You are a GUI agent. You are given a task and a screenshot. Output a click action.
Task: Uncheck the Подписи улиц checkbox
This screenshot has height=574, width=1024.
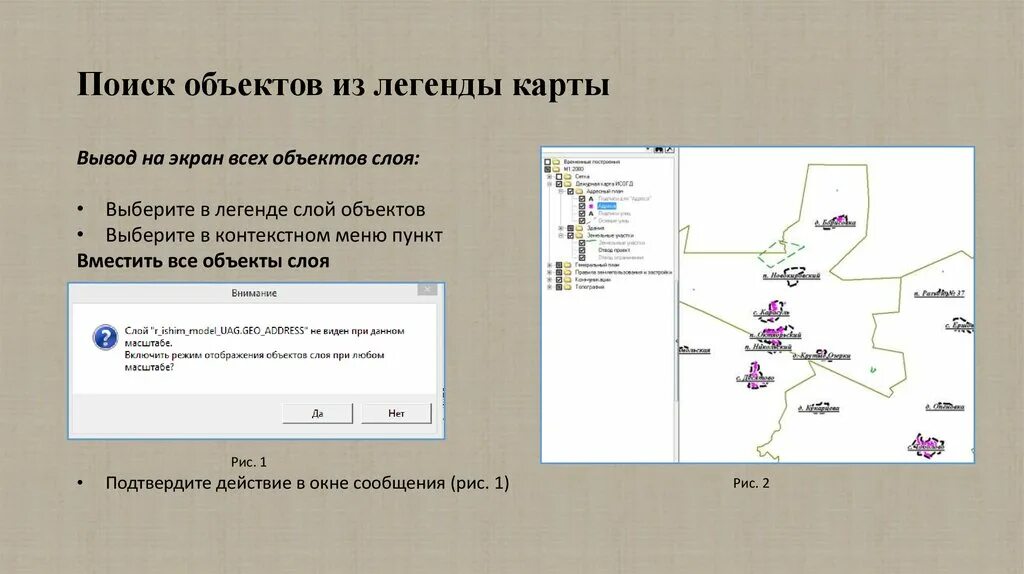[582, 214]
